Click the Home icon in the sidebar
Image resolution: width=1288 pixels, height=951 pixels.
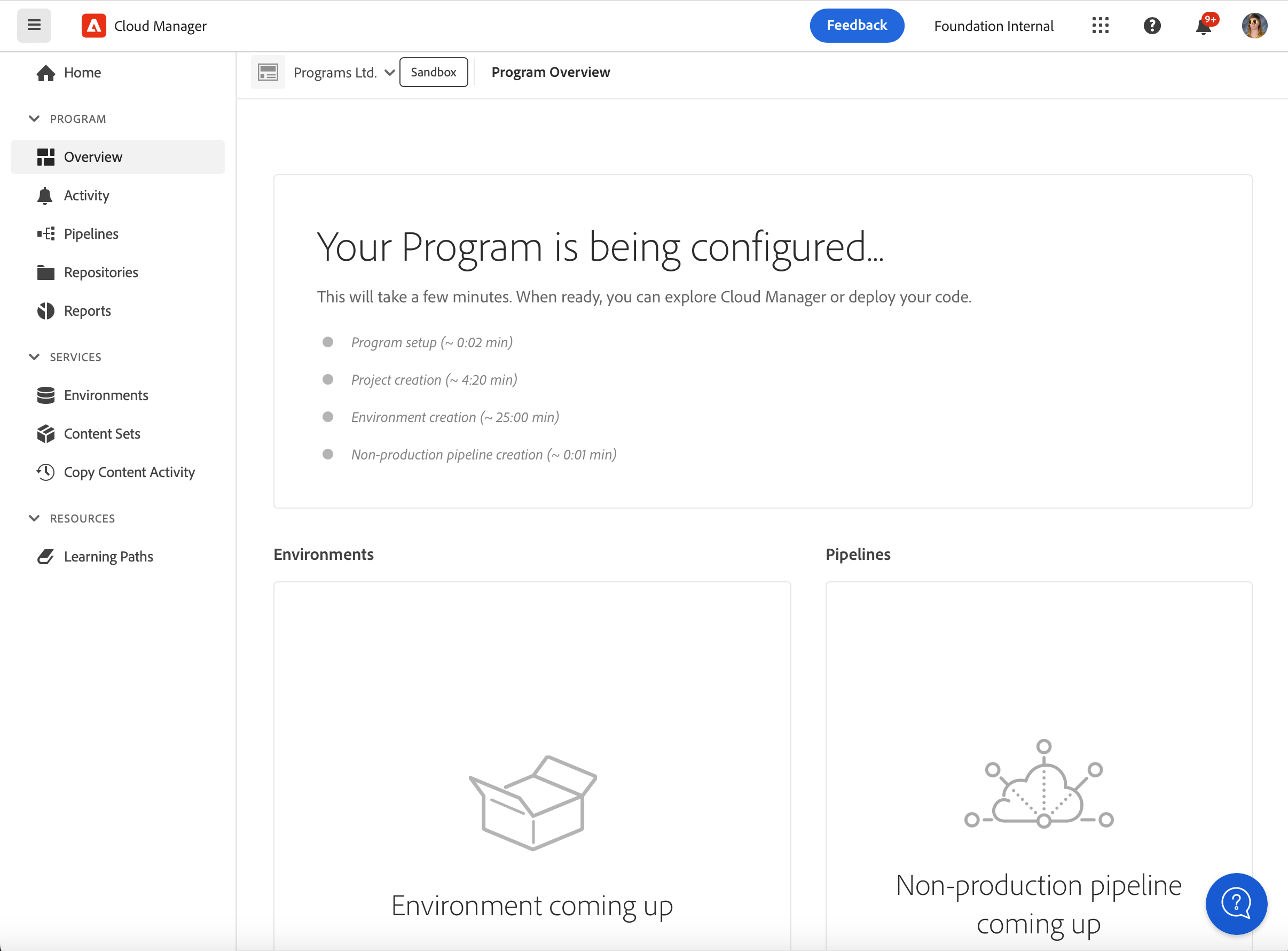[45, 73]
